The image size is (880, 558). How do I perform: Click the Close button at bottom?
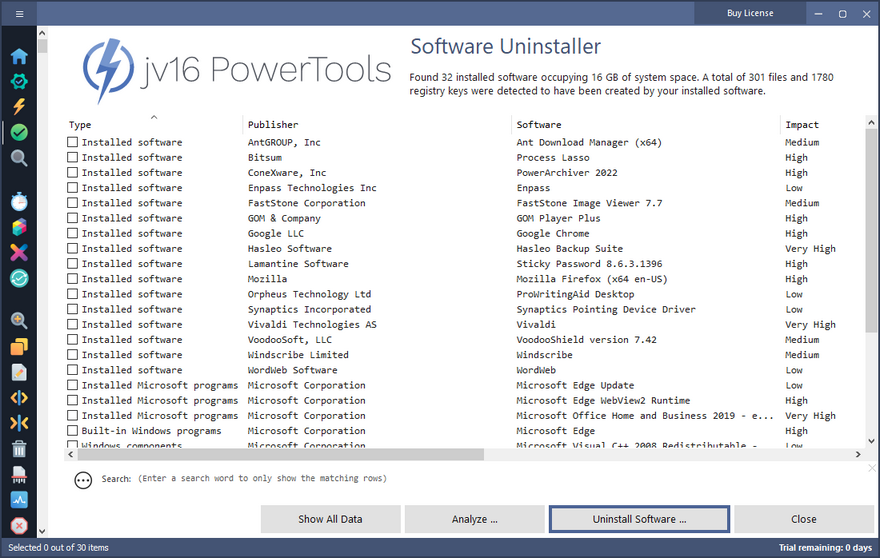pos(804,519)
